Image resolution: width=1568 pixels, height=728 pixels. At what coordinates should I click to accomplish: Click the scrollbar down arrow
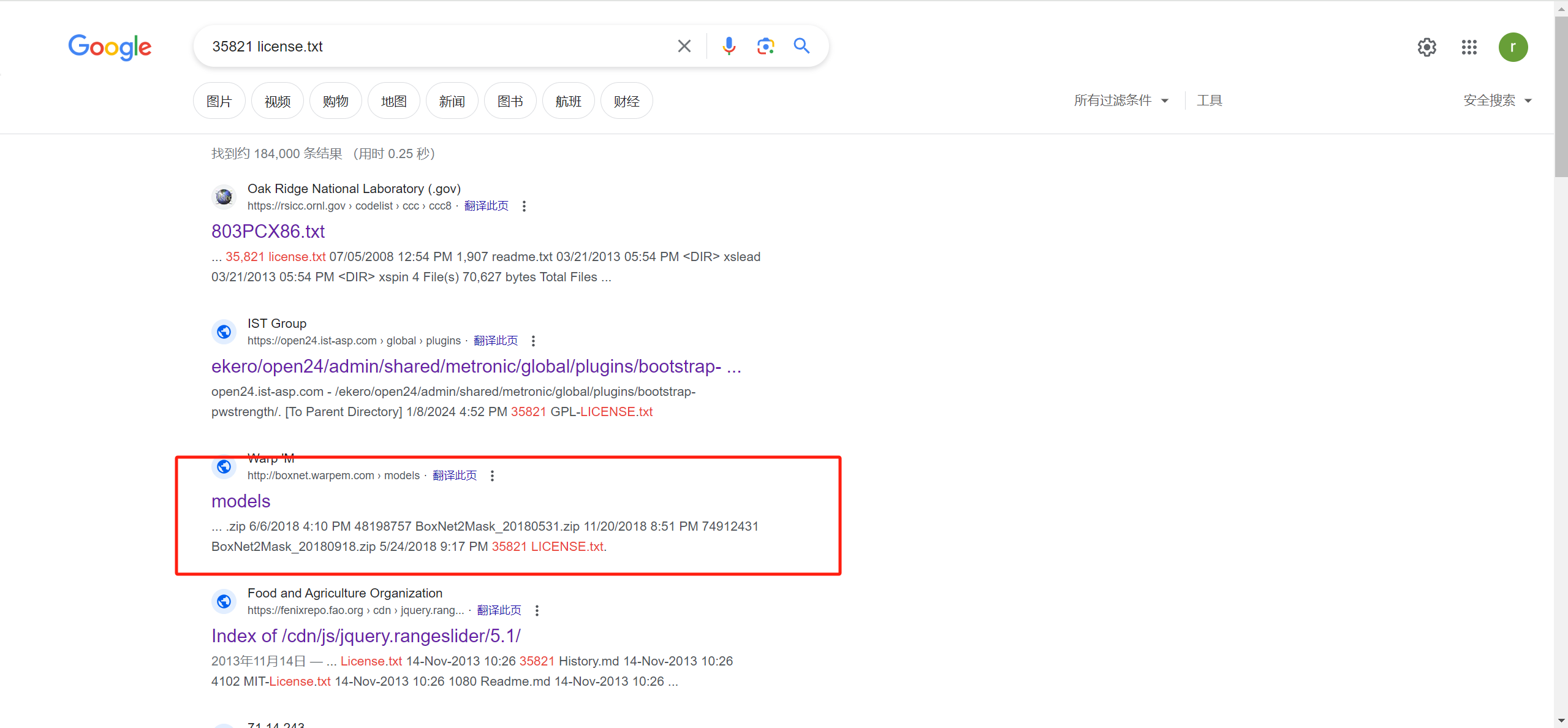(1561, 721)
